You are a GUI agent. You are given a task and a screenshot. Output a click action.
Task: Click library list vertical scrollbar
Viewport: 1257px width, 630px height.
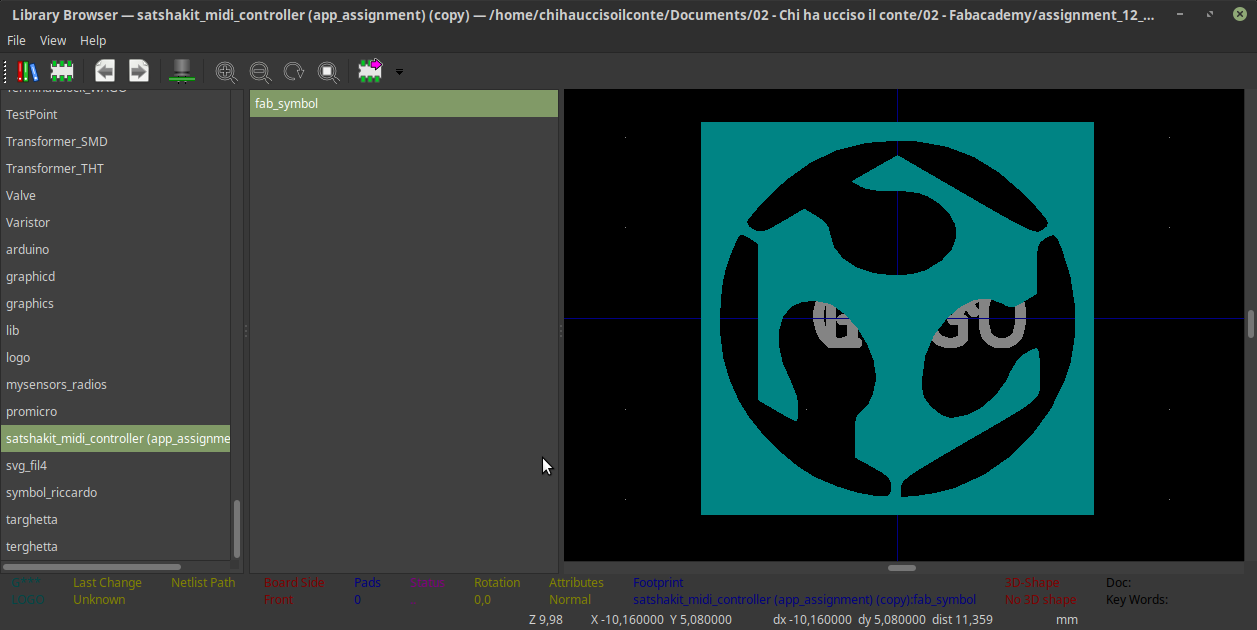click(x=237, y=528)
